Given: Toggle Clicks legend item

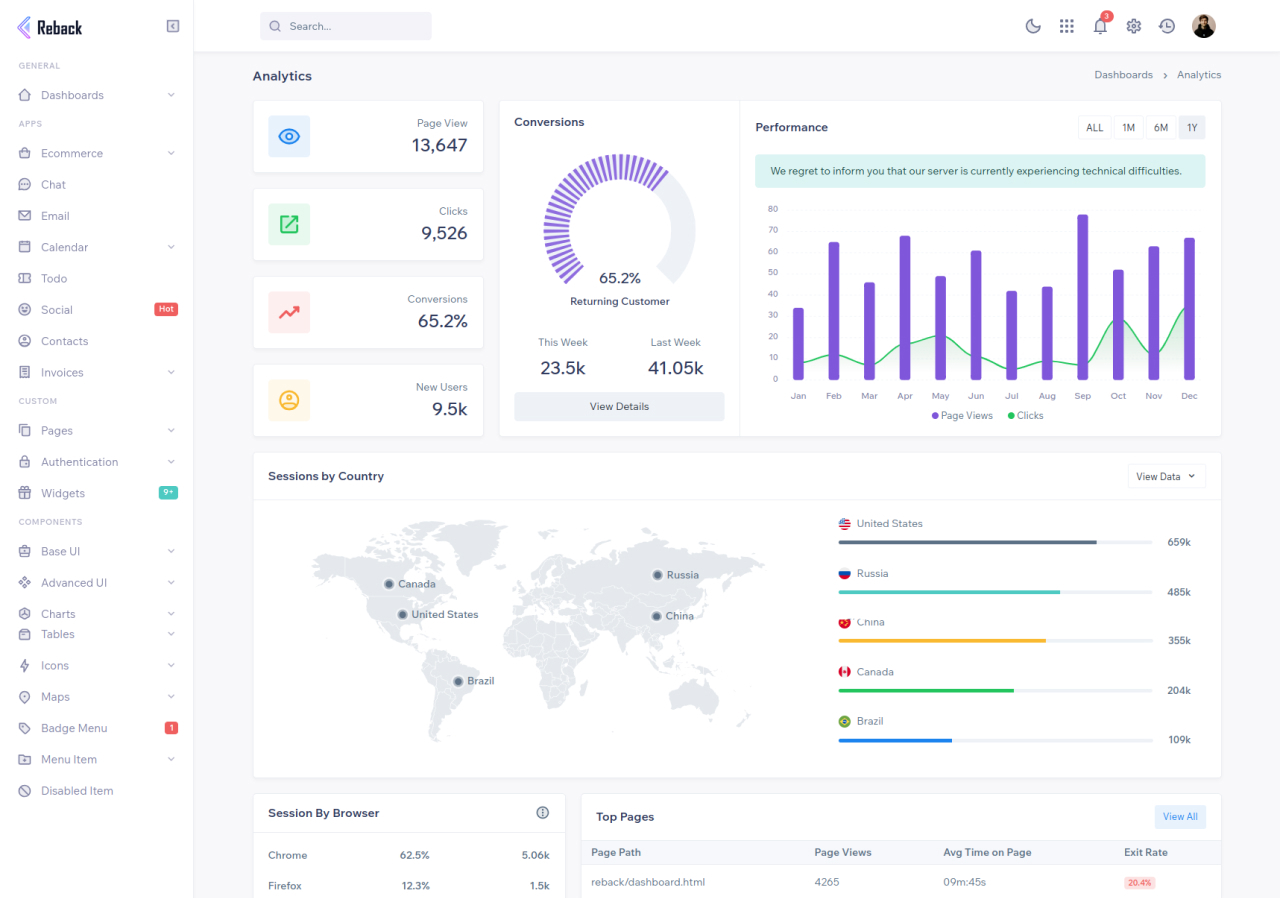Looking at the screenshot, I should click(1025, 415).
